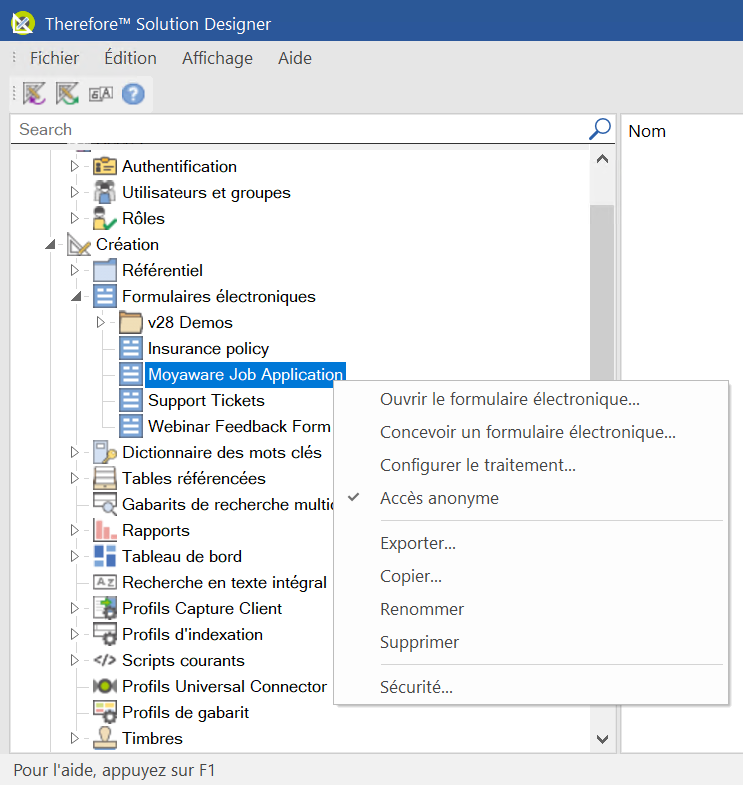This screenshot has width=743, height=785.
Task: Click Ouvrir le formulaire électronique...
Action: pos(510,399)
